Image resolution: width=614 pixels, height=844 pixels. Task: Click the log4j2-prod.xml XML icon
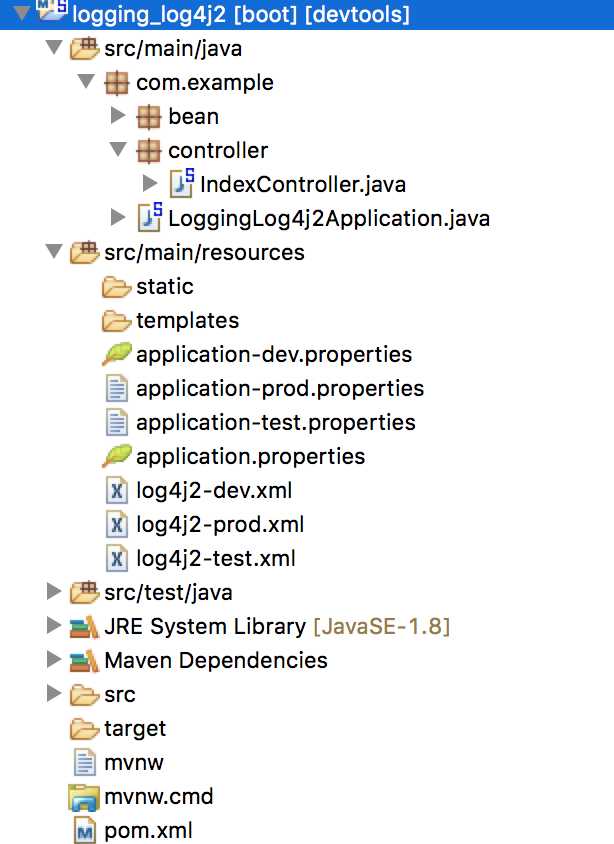tap(117, 524)
